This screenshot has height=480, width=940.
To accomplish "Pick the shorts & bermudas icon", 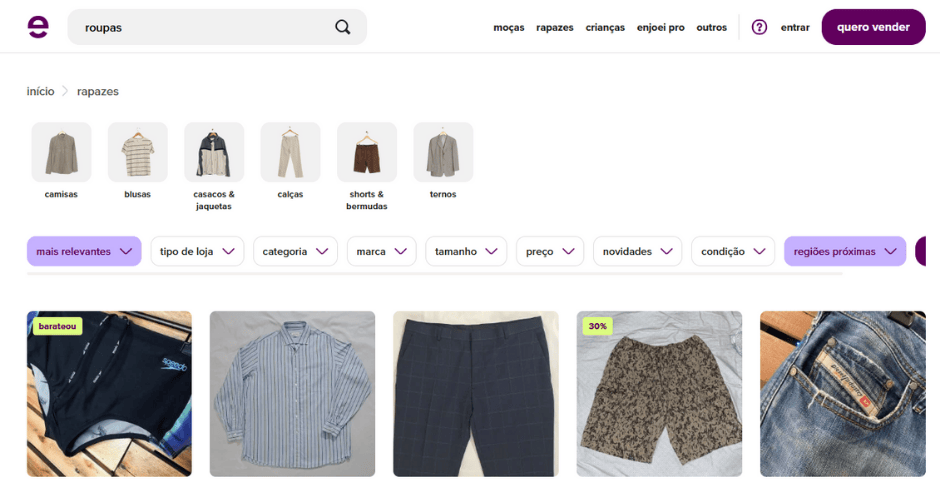I will [x=367, y=152].
